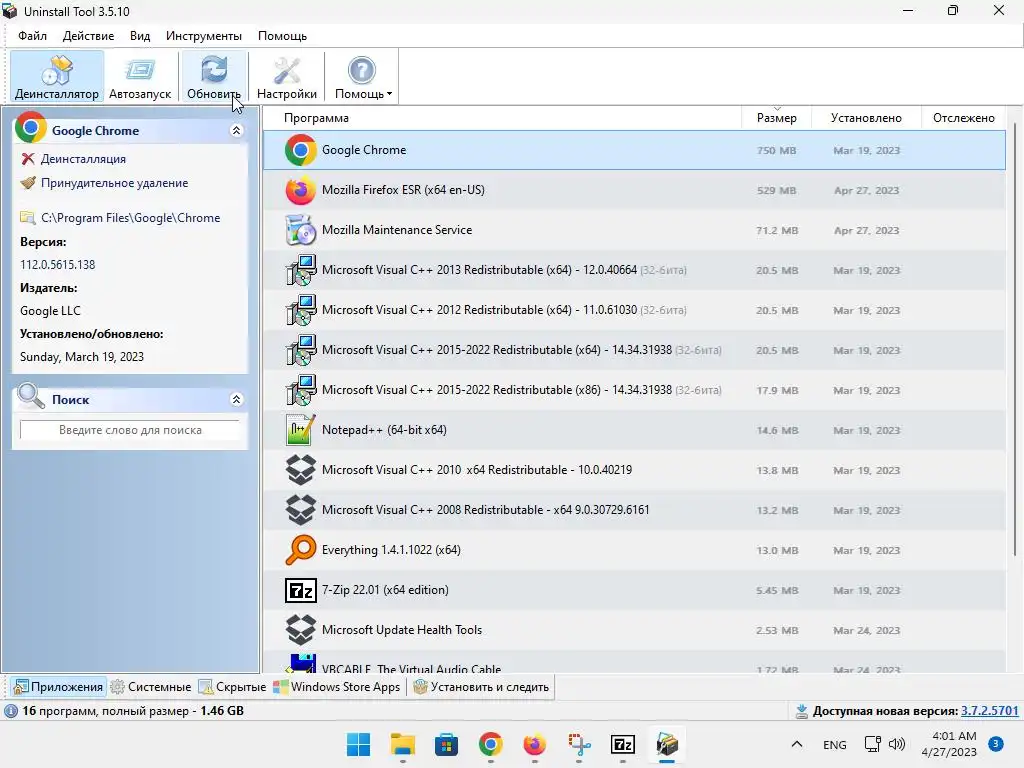Sort list by Размер column
The height and width of the screenshot is (768, 1024).
(776, 118)
